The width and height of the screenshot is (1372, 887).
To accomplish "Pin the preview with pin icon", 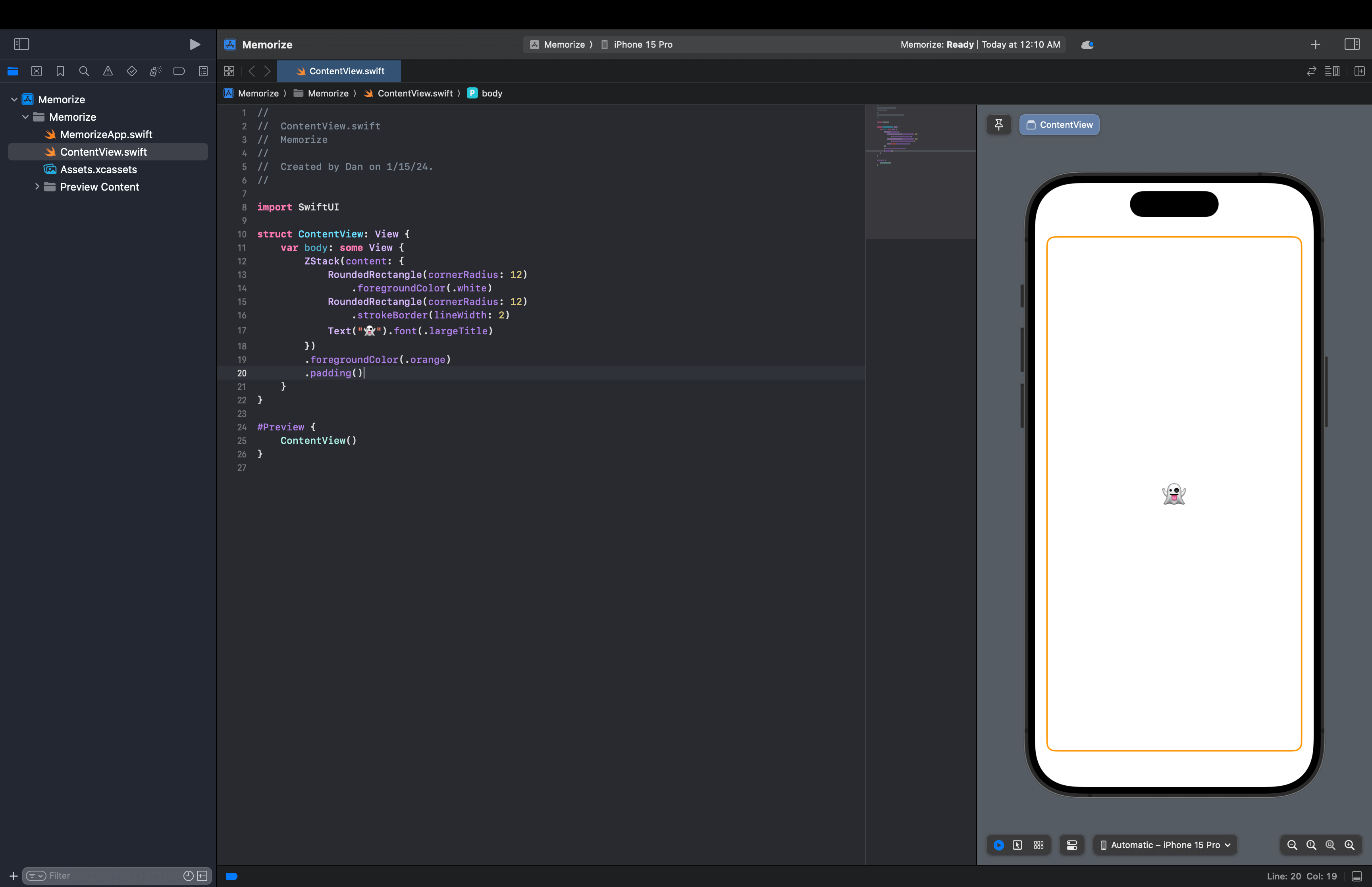I will [999, 124].
